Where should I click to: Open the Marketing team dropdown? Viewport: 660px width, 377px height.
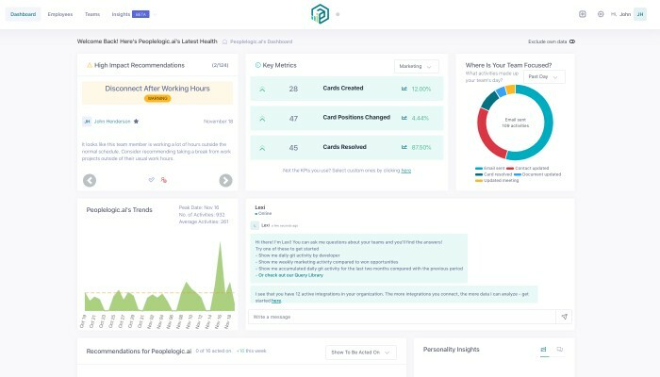coord(416,66)
